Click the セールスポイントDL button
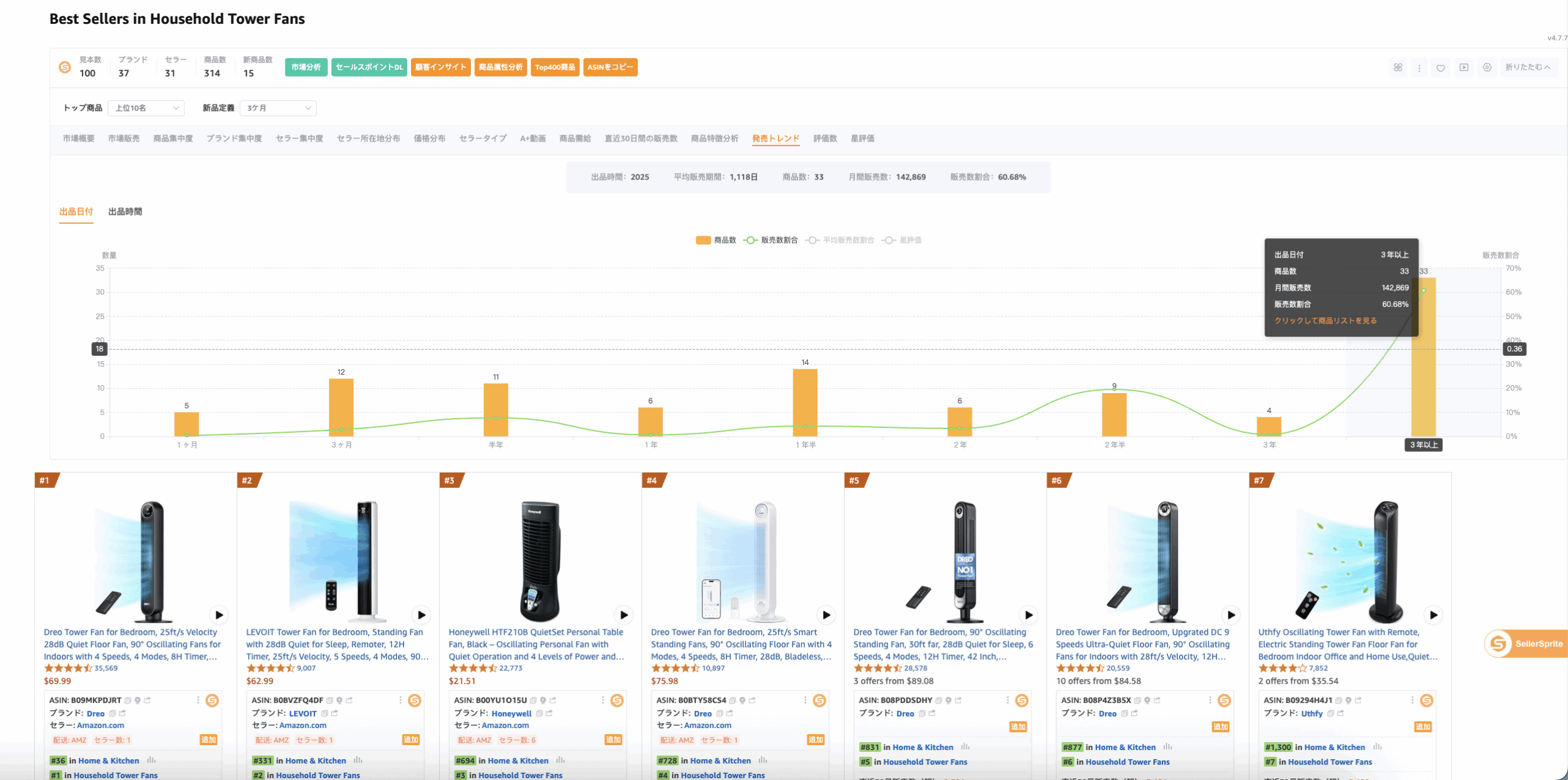This screenshot has height=780, width=1568. click(369, 67)
